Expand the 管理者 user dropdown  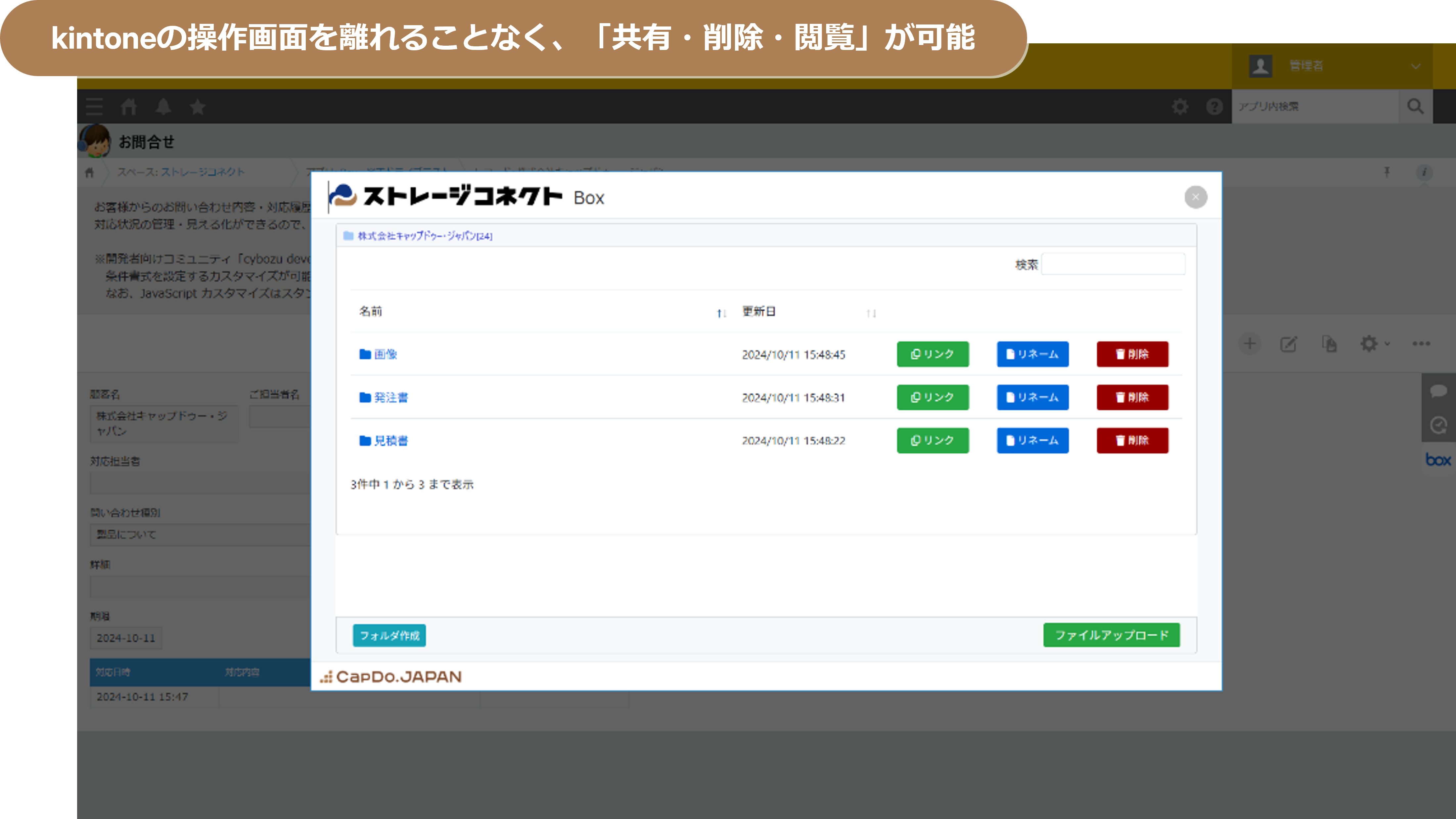click(1415, 66)
